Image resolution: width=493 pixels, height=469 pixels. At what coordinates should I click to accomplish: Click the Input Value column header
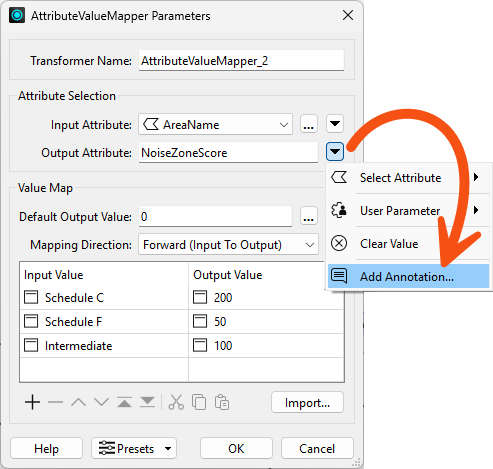pyautogui.click(x=104, y=275)
